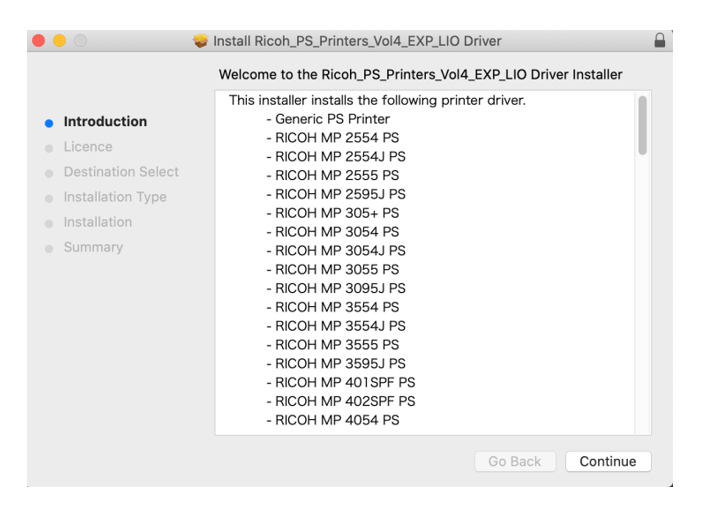The width and height of the screenshot is (703, 519).
Task: Click the Installation Type step bullet
Action: click(49, 199)
